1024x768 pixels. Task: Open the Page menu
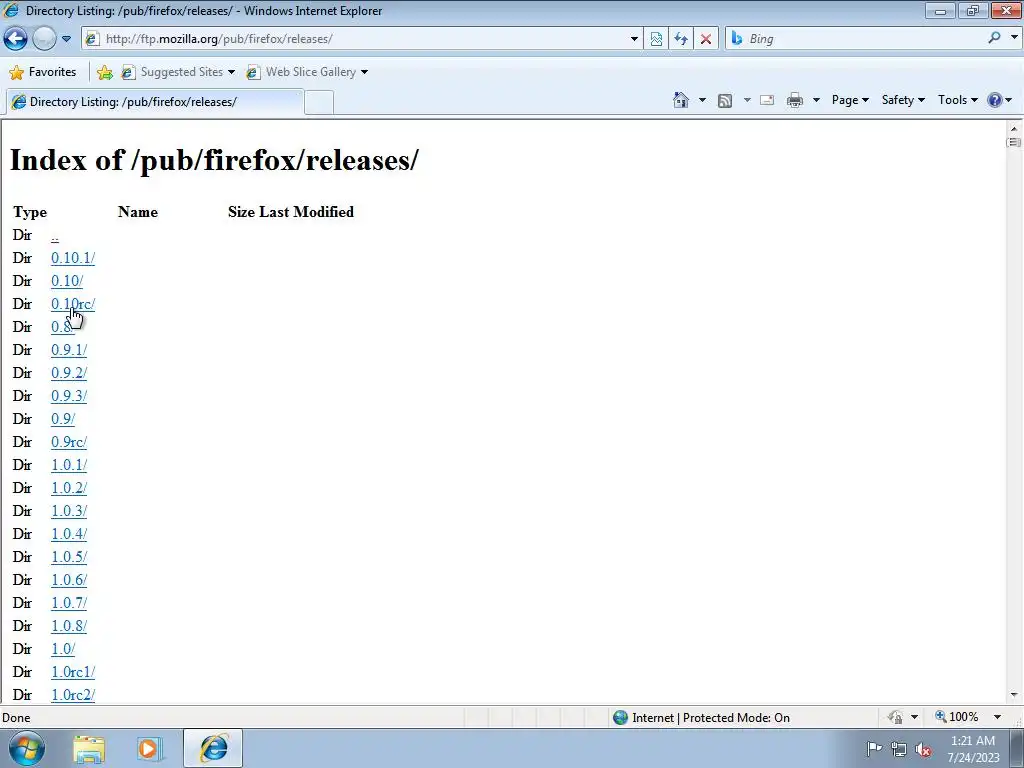coord(850,100)
